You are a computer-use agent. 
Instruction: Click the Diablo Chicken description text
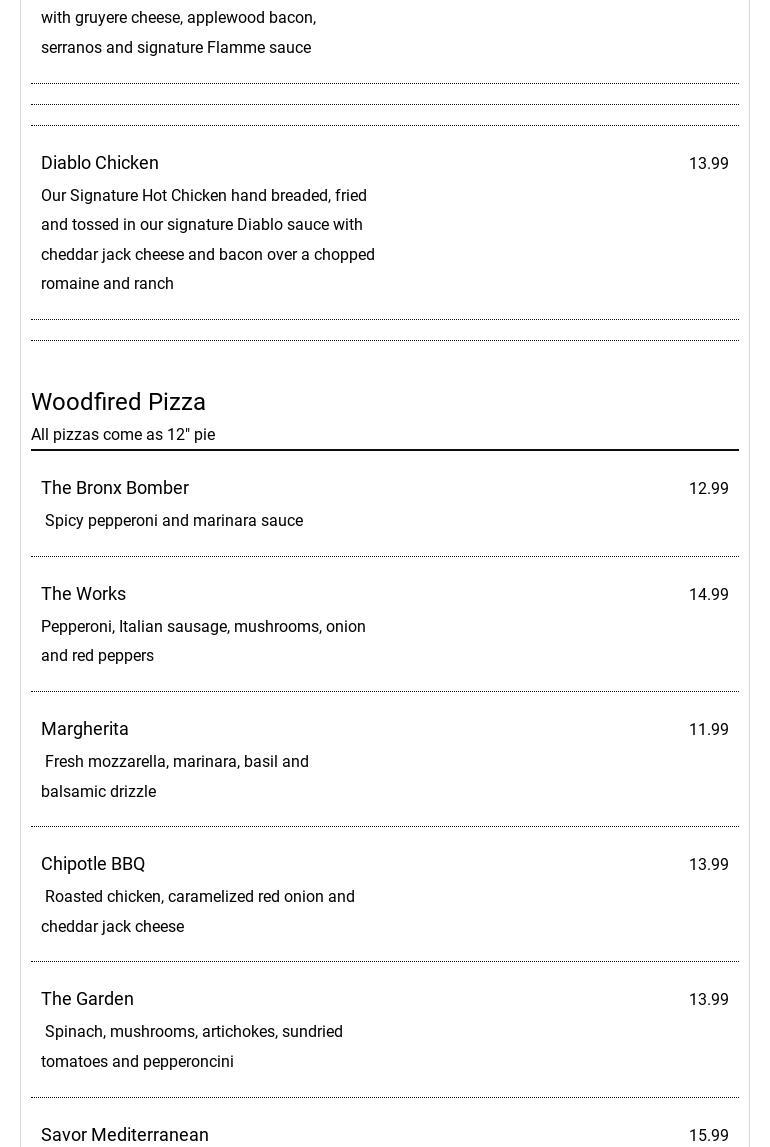click(208, 240)
